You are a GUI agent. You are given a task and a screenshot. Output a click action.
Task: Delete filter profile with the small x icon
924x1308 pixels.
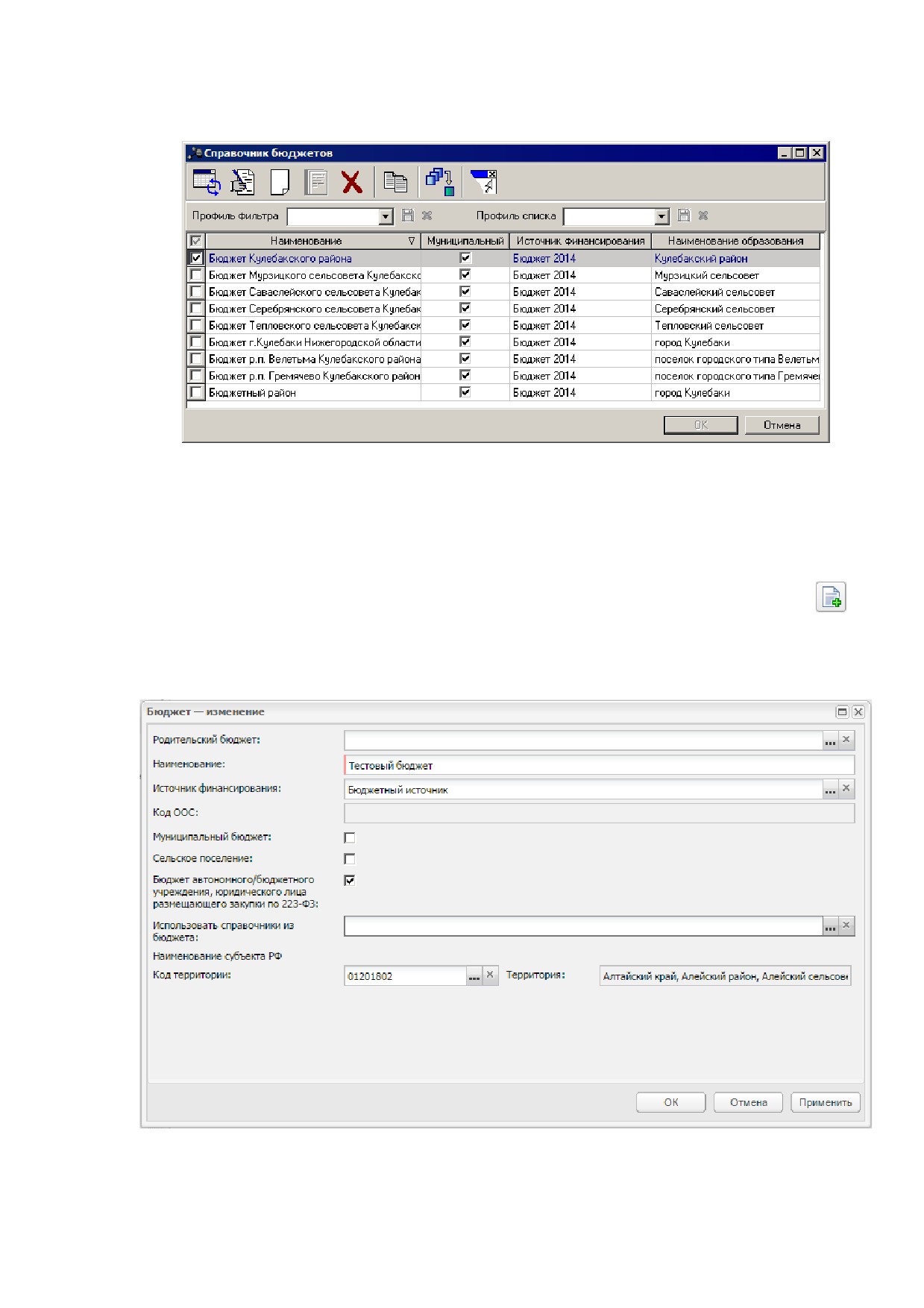click(x=427, y=216)
